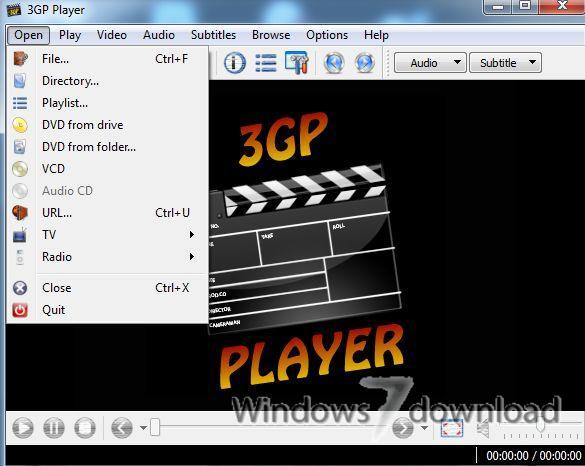Open rewind options dropdown arrow
The height and width of the screenshot is (466, 585).
143,428
